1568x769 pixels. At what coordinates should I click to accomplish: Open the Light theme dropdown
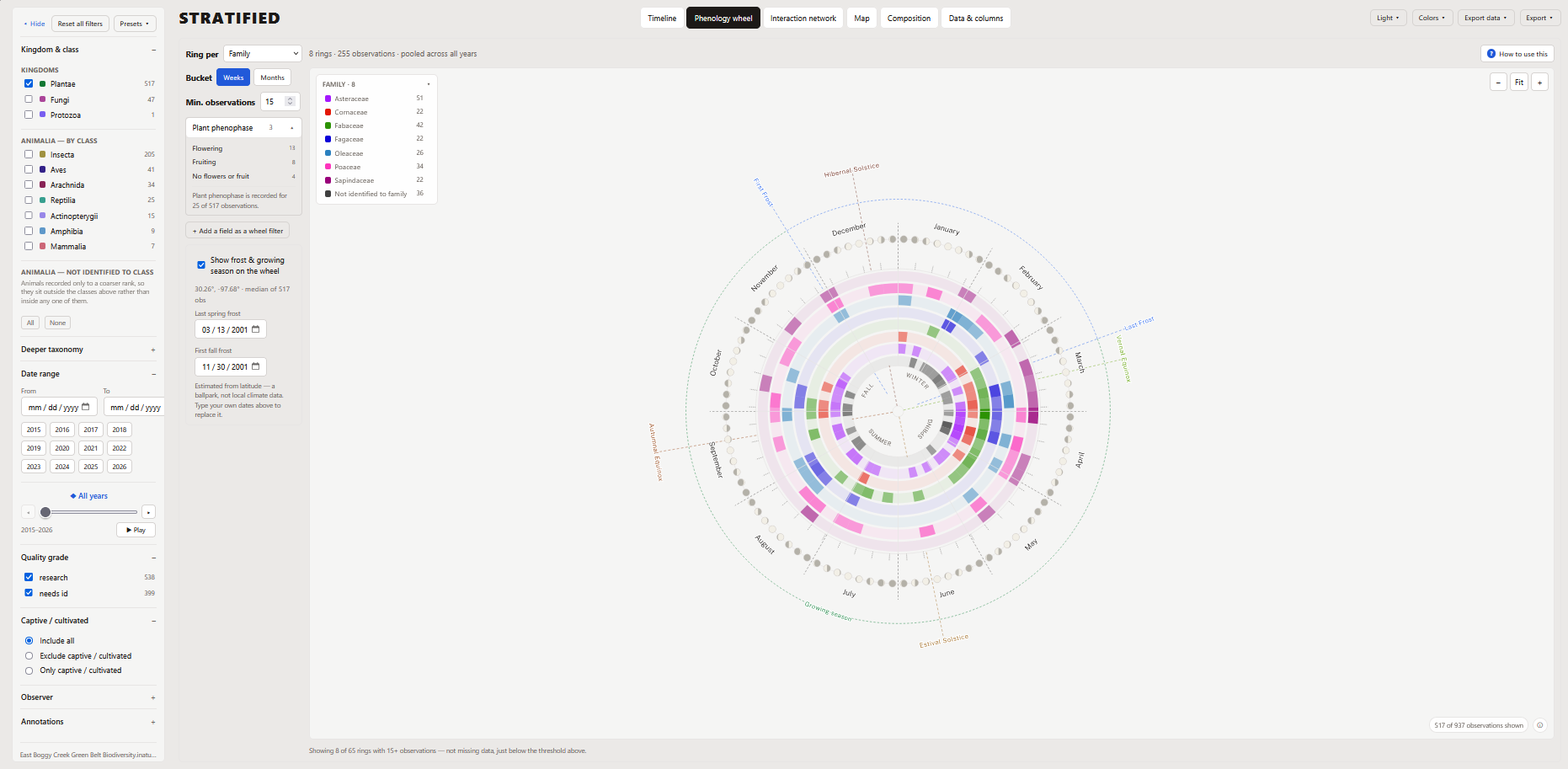[x=1388, y=18]
